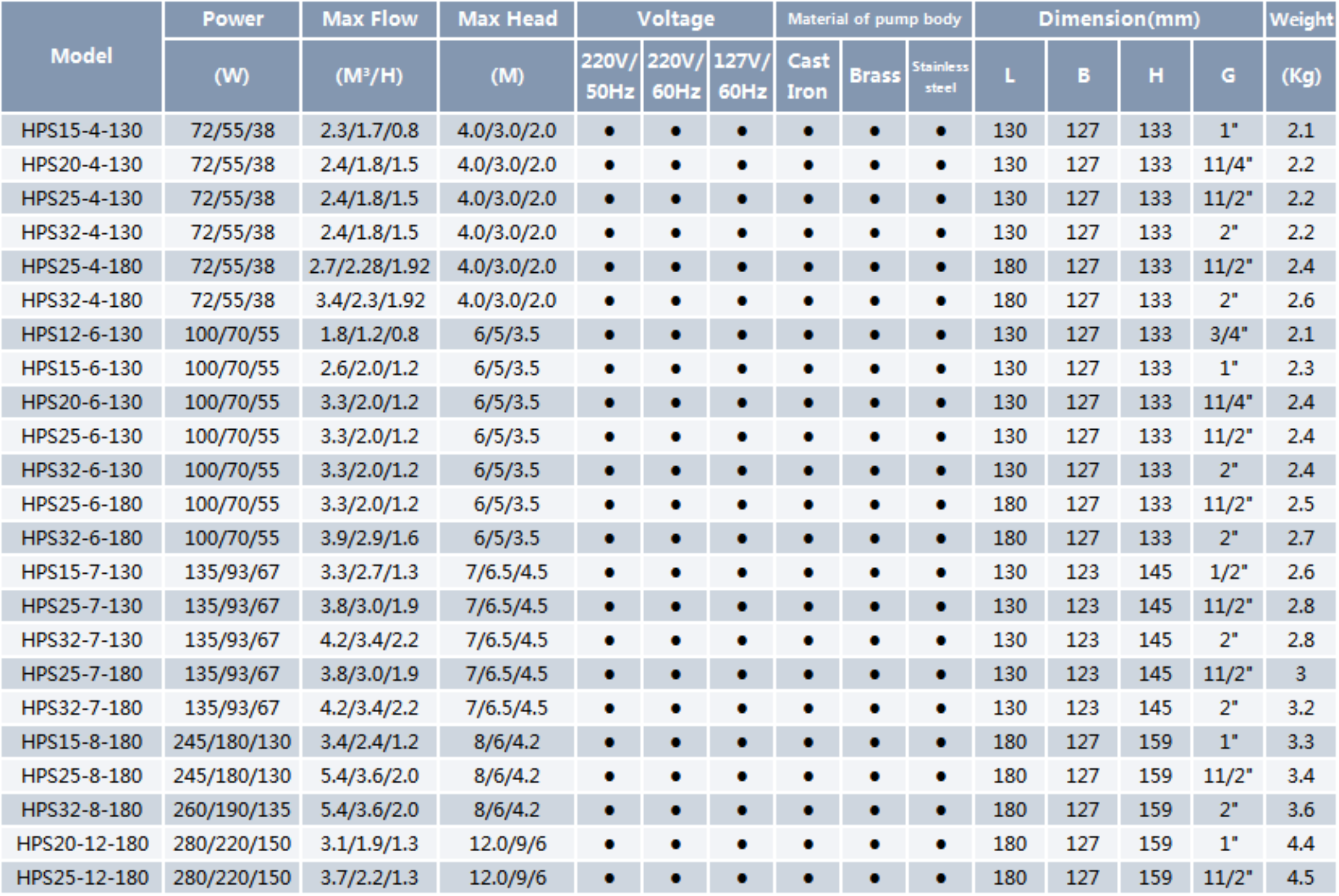Click Brass dot for HPS15-4-130
Screen dimensions: 1339x896
click(x=874, y=131)
